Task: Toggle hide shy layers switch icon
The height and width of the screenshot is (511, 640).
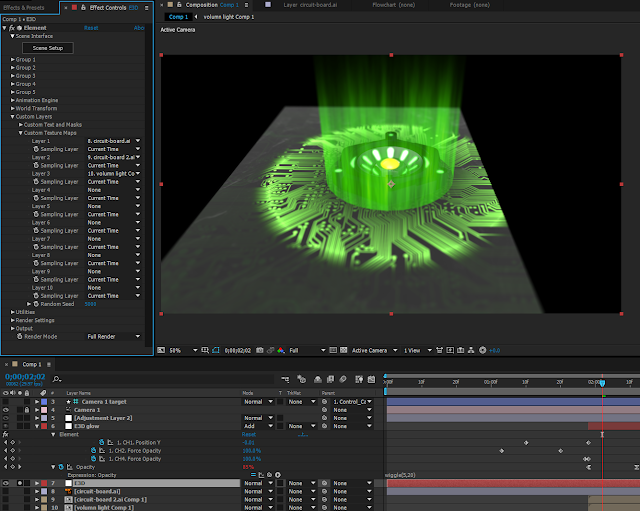Action: click(x=318, y=380)
